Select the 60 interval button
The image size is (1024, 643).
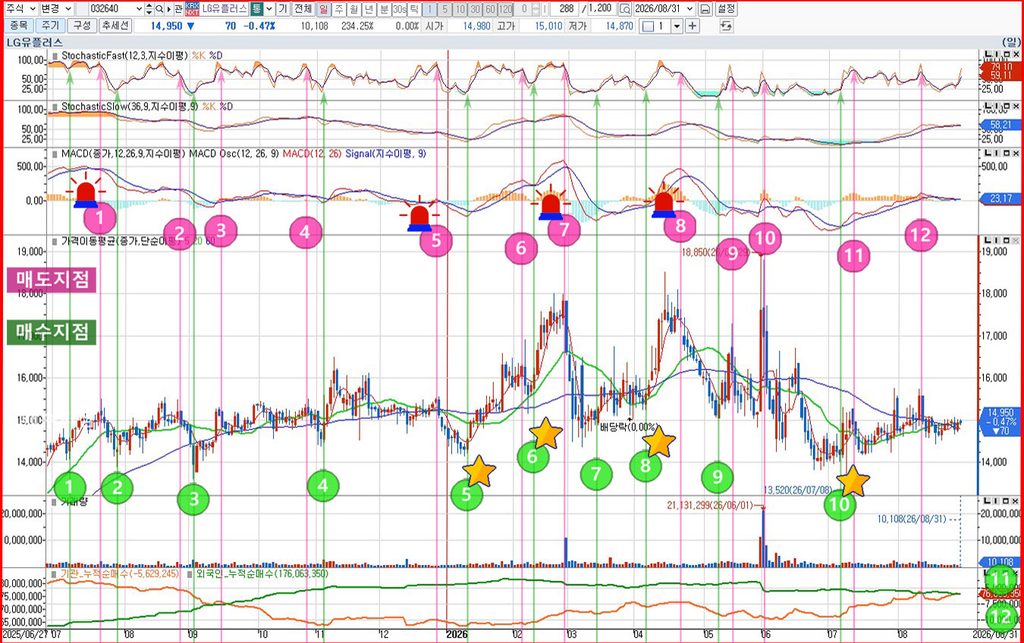(x=490, y=9)
